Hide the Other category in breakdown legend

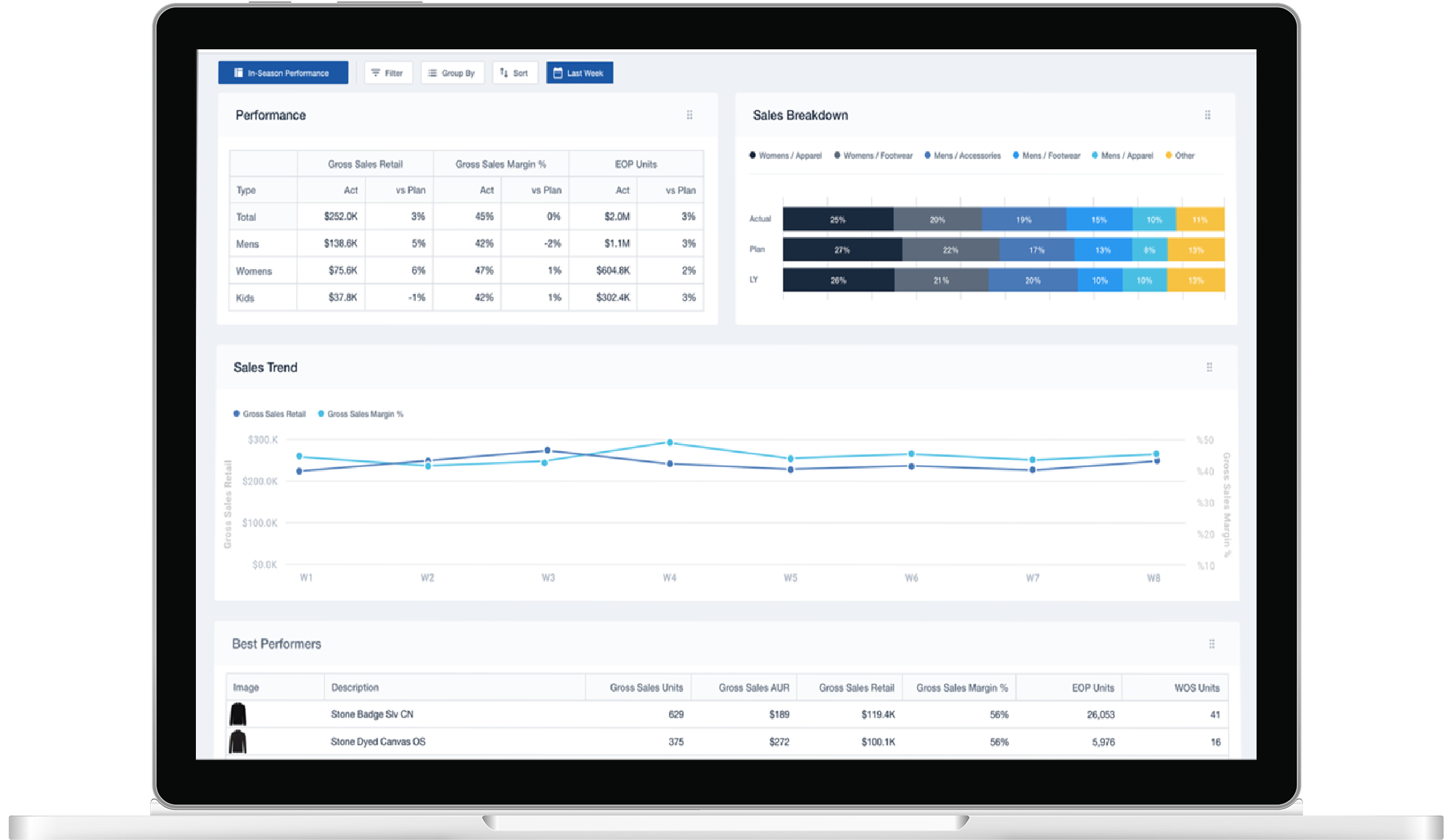[1180, 155]
